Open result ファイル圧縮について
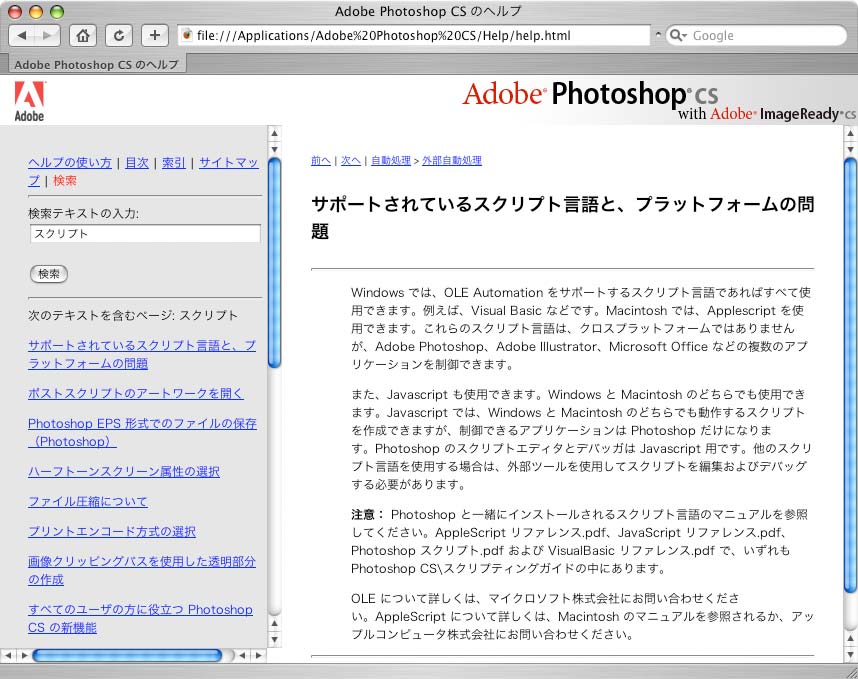This screenshot has height=679, width=858. (88, 502)
